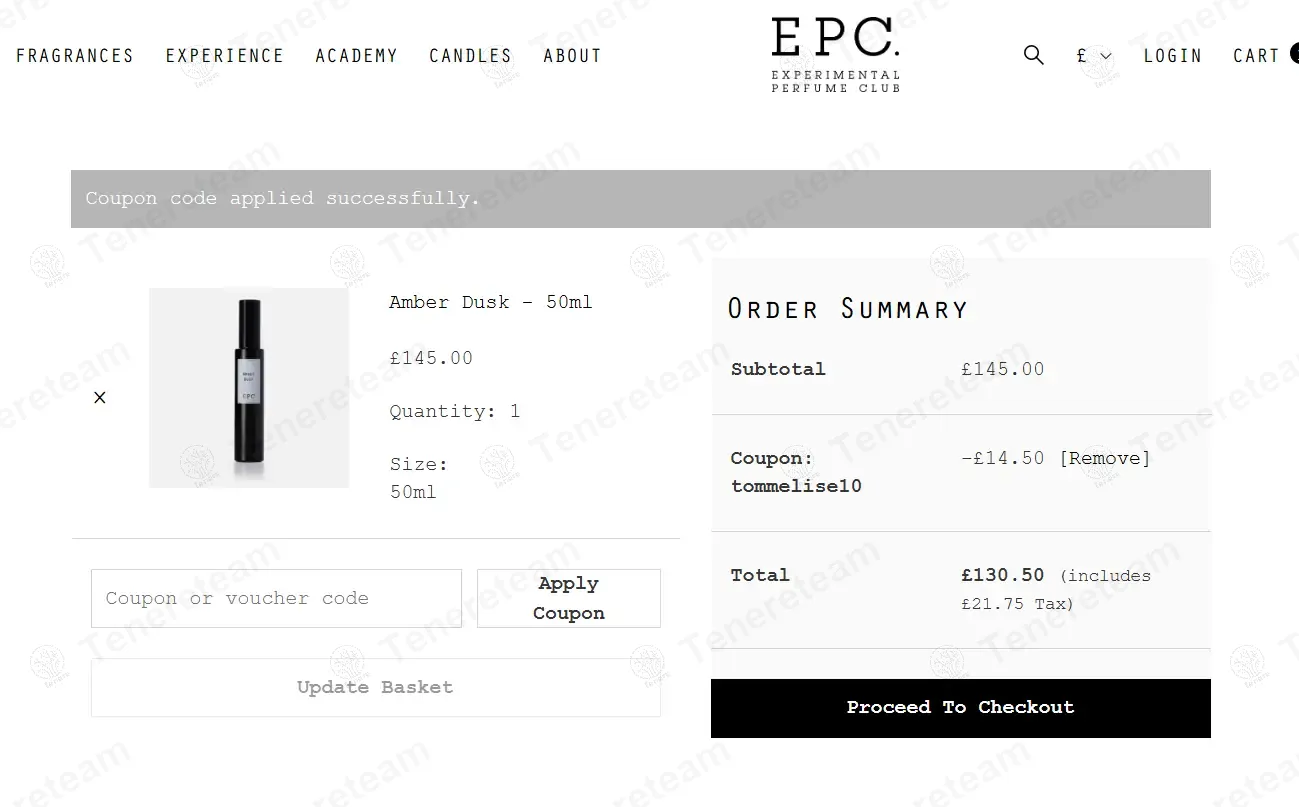The width and height of the screenshot is (1299, 807).
Task: Open the FRAGRANCES menu
Action: pos(75,55)
